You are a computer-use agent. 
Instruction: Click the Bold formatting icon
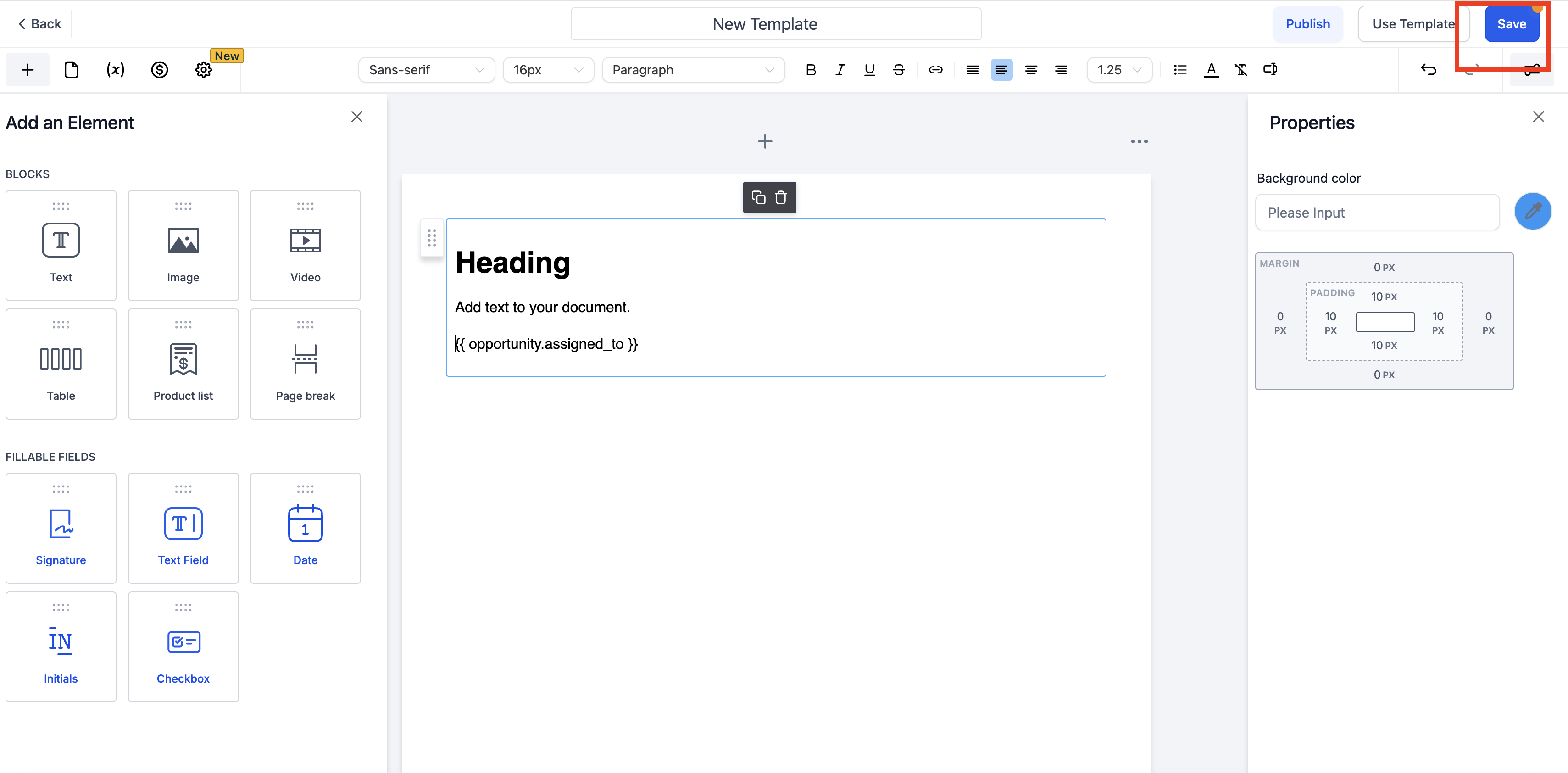pyautogui.click(x=810, y=70)
